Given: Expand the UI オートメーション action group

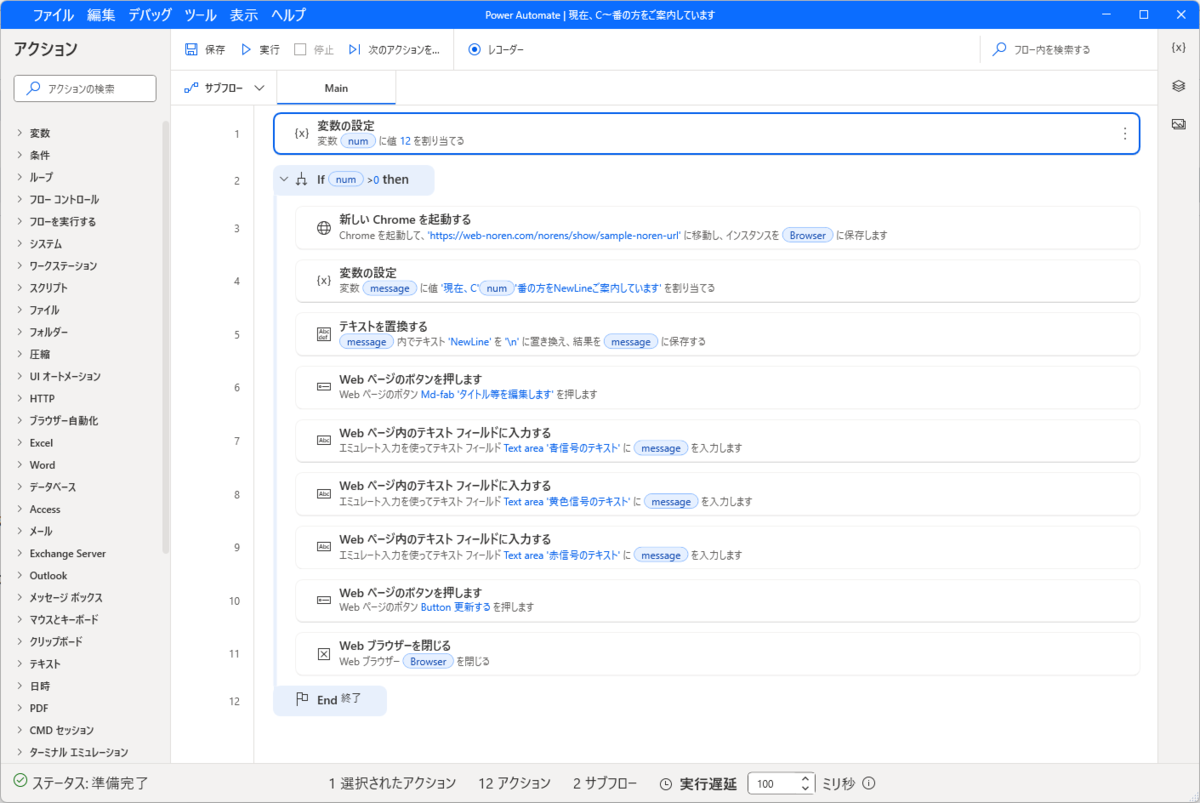Looking at the screenshot, I should [x=20, y=376].
